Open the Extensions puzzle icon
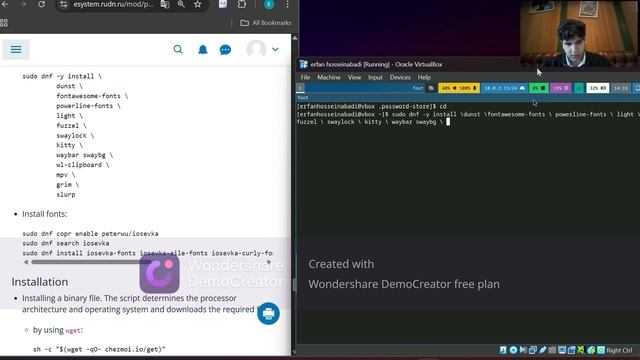The height and width of the screenshot is (360, 640). click(x=242, y=4)
